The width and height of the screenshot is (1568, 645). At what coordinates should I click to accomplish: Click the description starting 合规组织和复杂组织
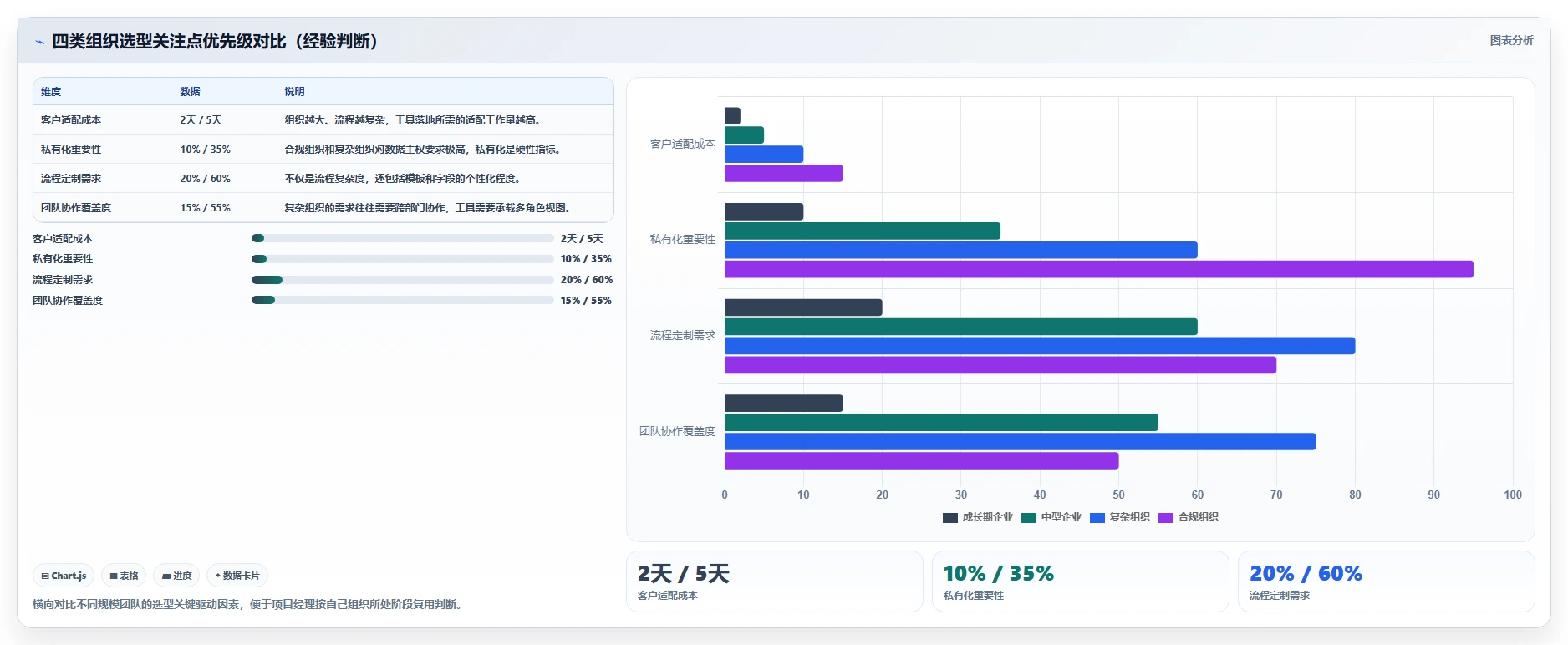pyautogui.click(x=425, y=150)
